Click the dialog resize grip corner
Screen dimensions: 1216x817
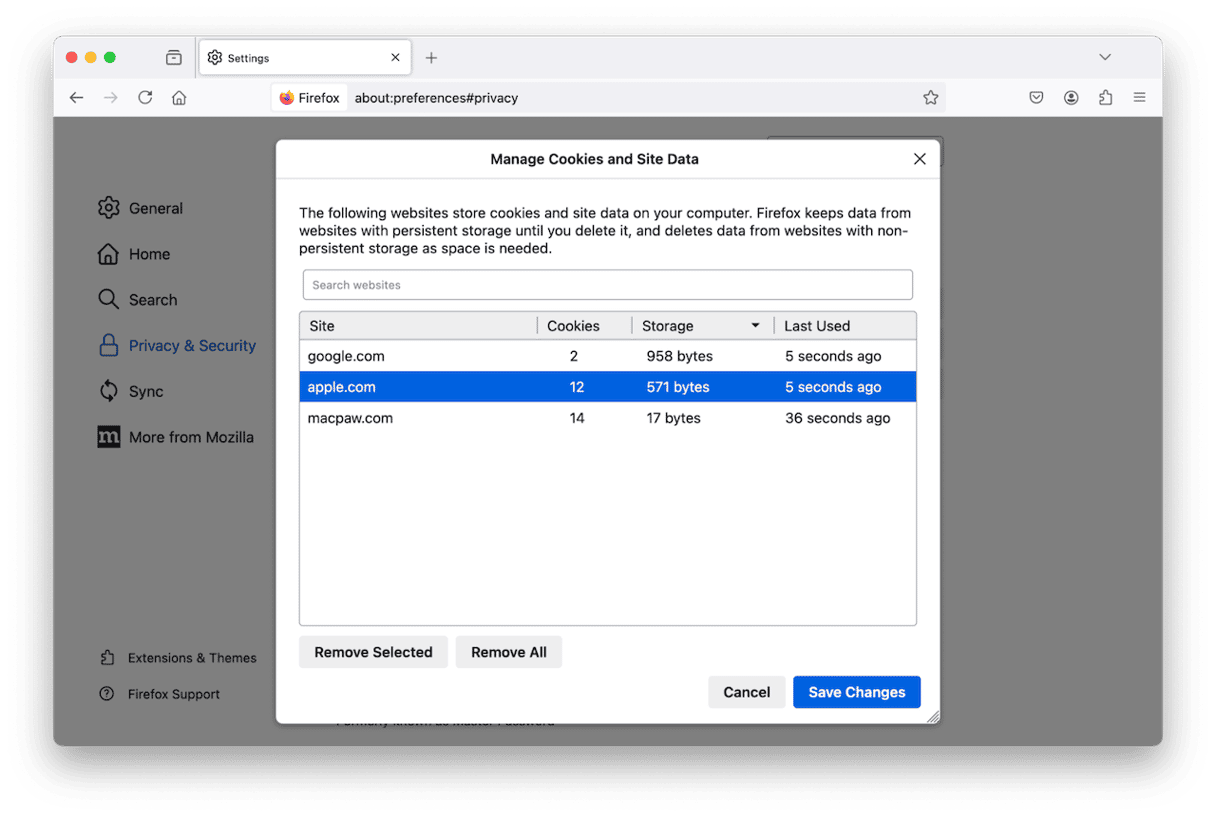coord(933,716)
